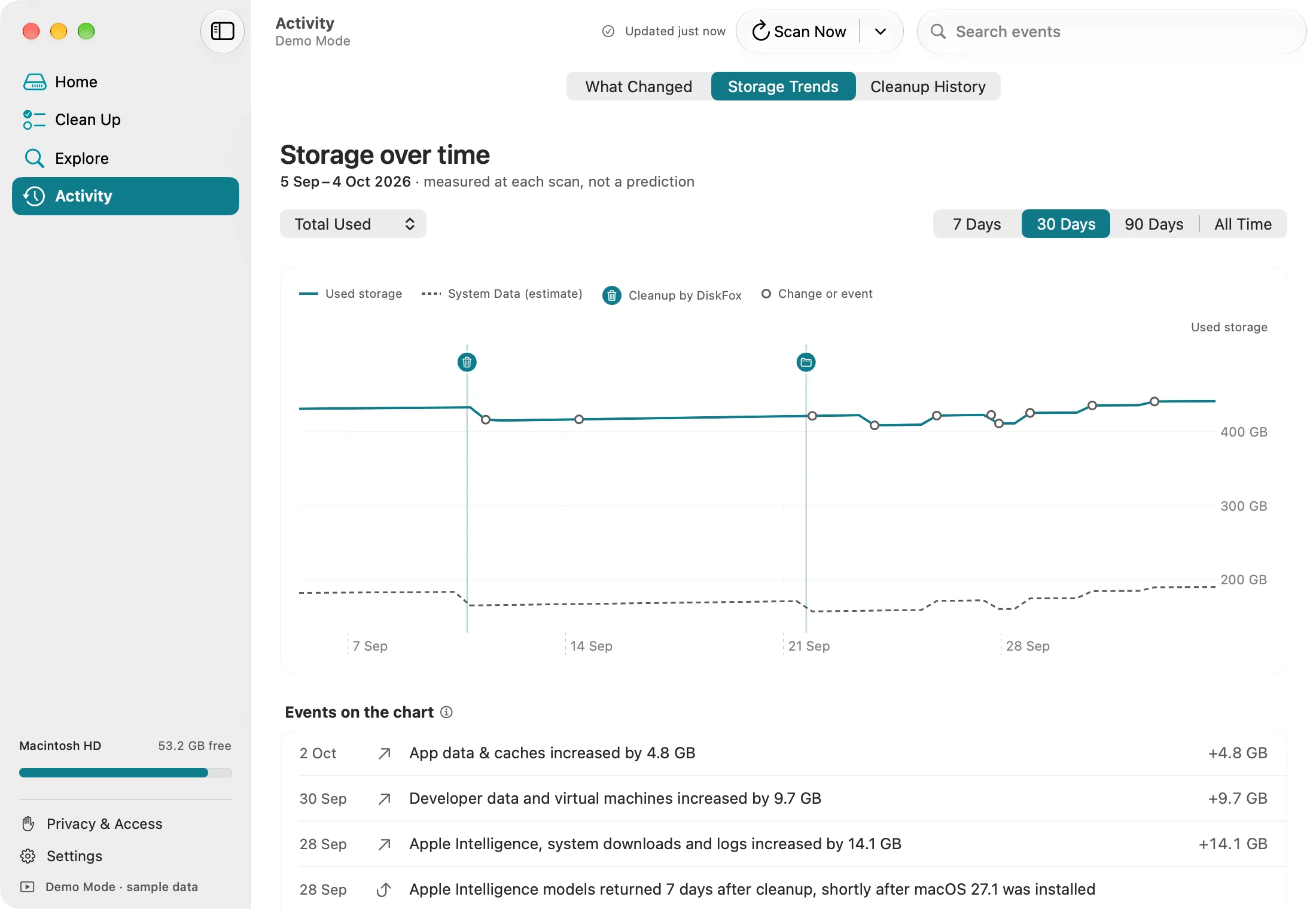The height and width of the screenshot is (909, 1316).
Task: Switch to the Storage Trends tab
Action: pos(783,87)
